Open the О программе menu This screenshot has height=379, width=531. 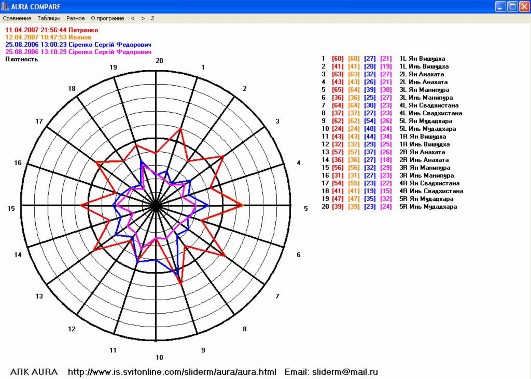point(107,18)
